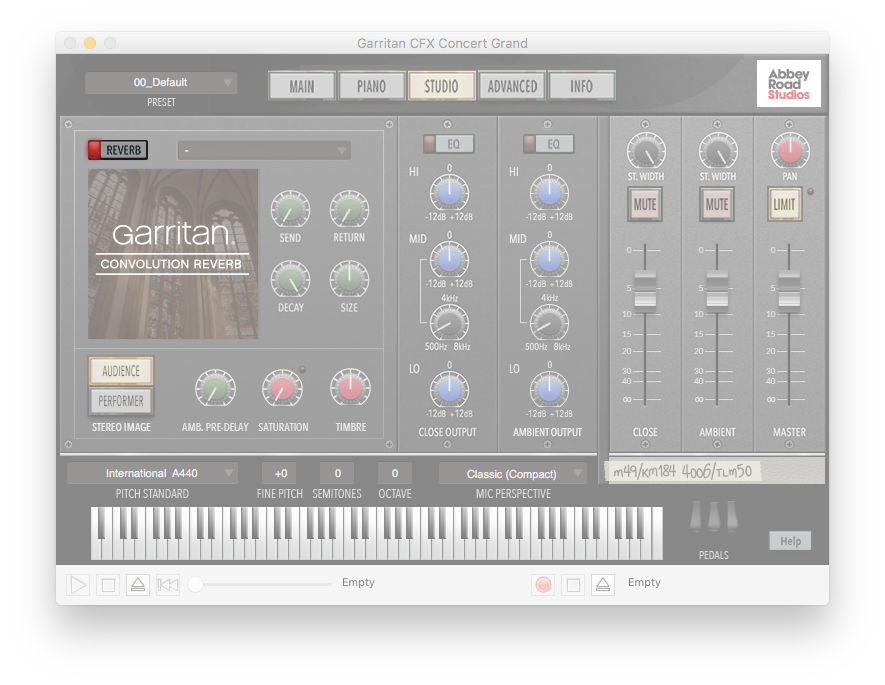Image resolution: width=885 pixels, height=685 pixels.
Task: Stop the player with the square button
Action: pos(108,585)
